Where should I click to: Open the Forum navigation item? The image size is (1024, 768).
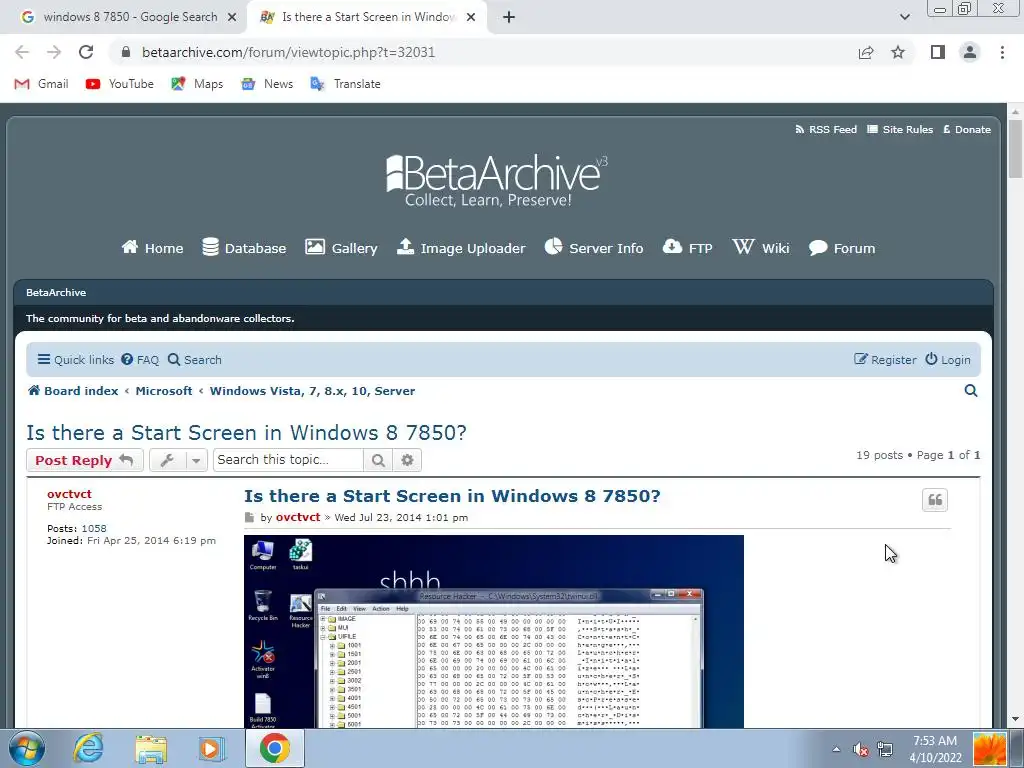(x=842, y=248)
